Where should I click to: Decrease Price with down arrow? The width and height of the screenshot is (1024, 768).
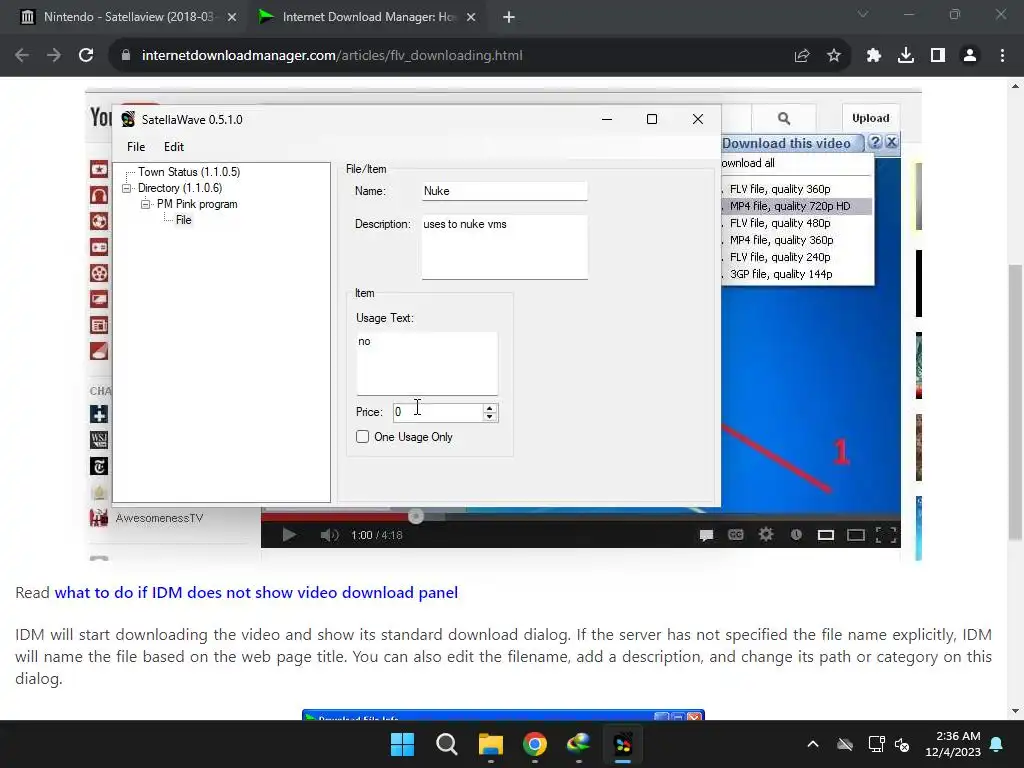(x=490, y=417)
